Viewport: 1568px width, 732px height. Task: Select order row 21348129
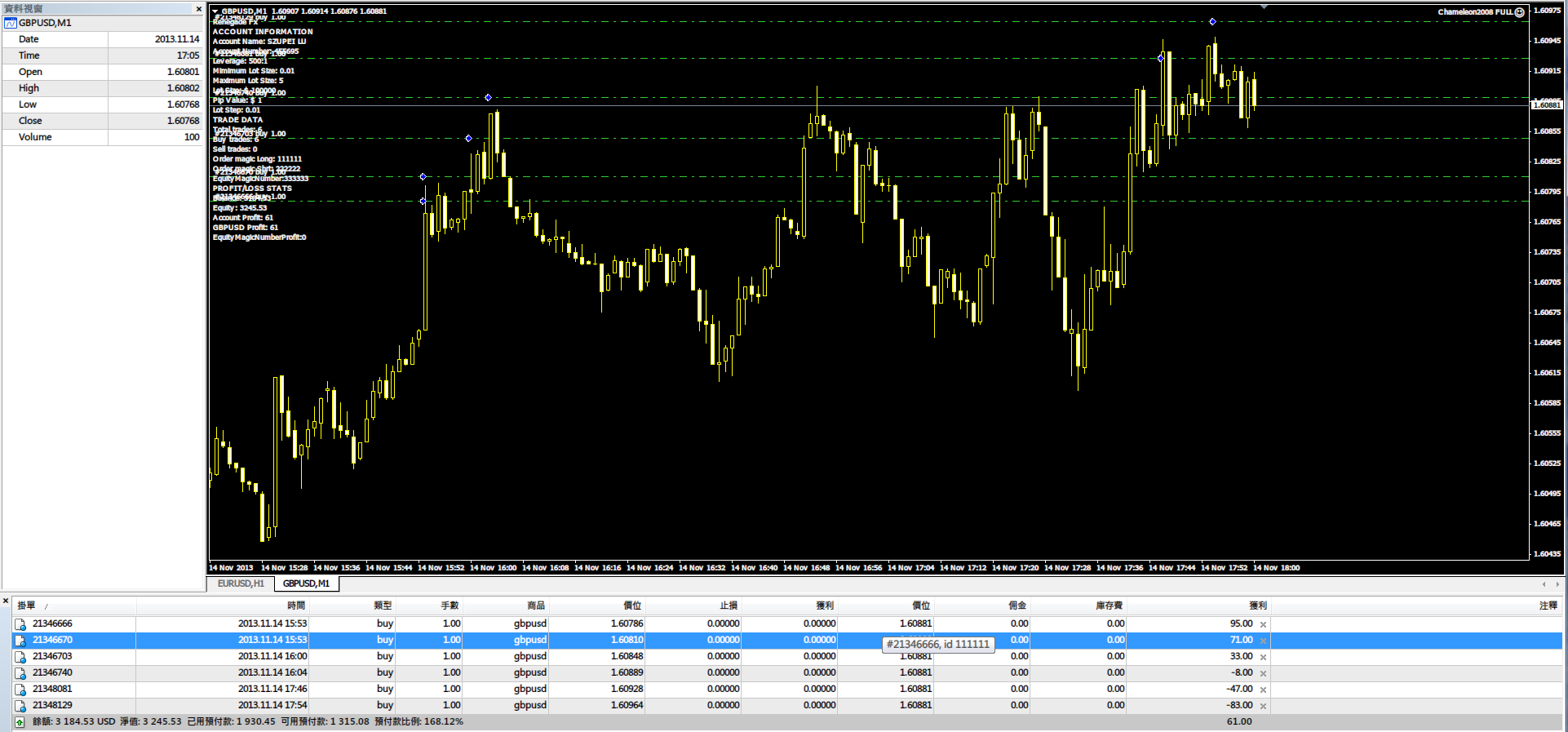click(x=787, y=706)
